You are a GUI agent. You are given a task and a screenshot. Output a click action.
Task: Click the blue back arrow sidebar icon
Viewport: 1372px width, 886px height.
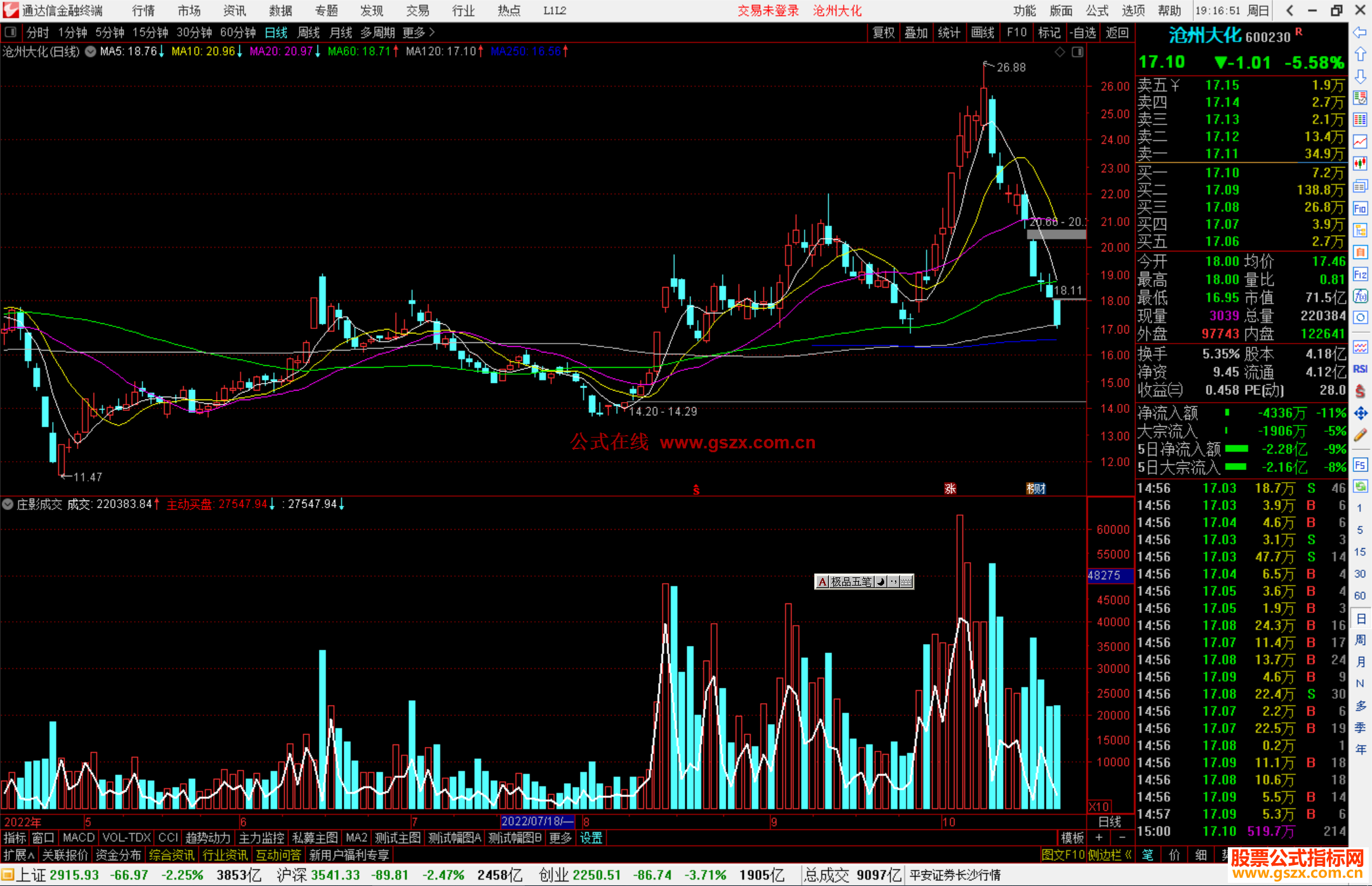[x=1360, y=32]
